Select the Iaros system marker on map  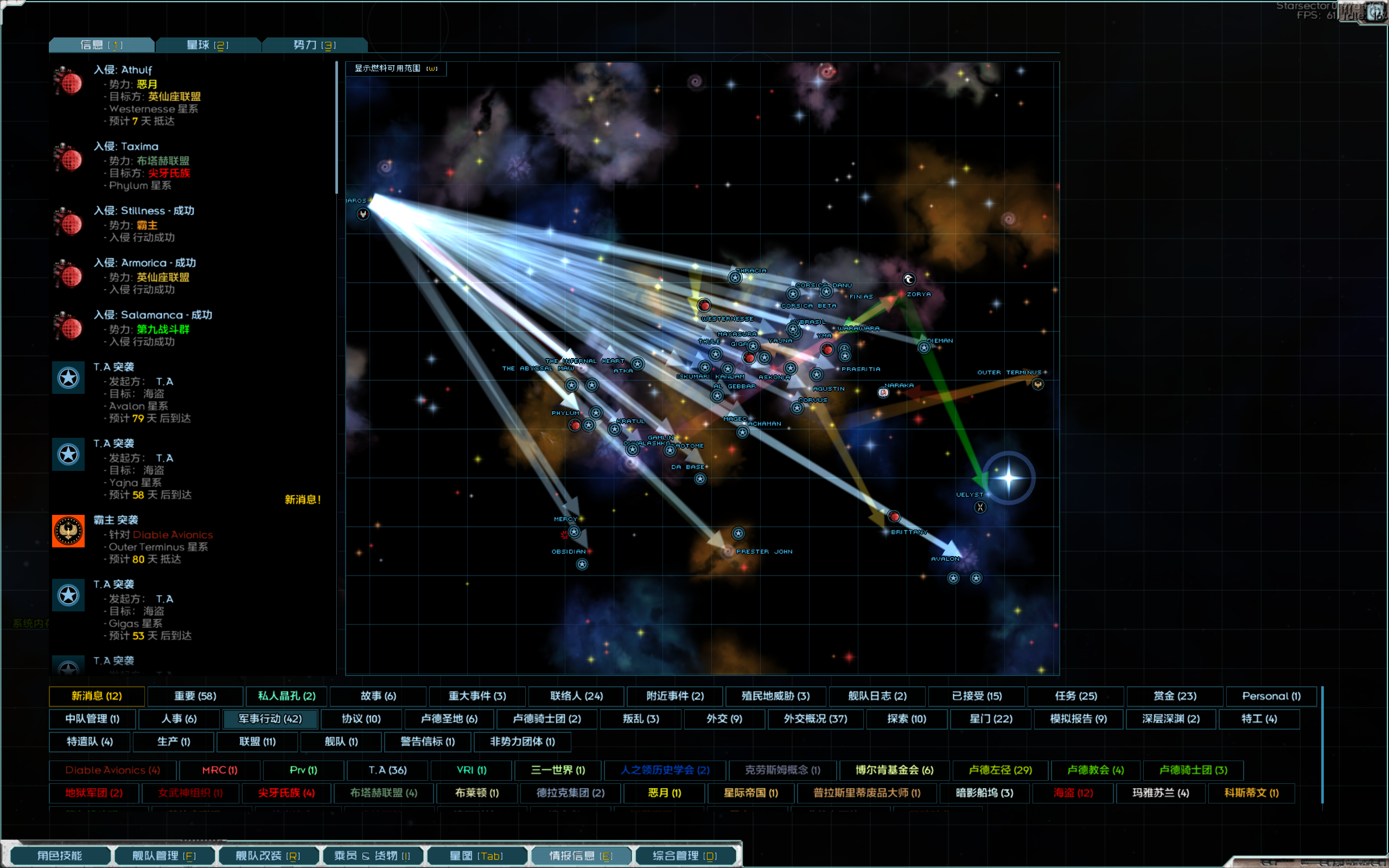pyautogui.click(x=363, y=214)
